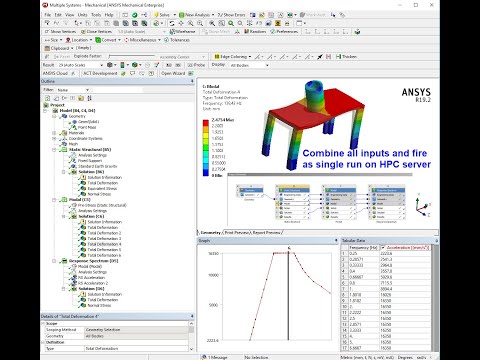Collapse the Scope section in Details
The height and width of the screenshot is (360, 480).
[43, 323]
